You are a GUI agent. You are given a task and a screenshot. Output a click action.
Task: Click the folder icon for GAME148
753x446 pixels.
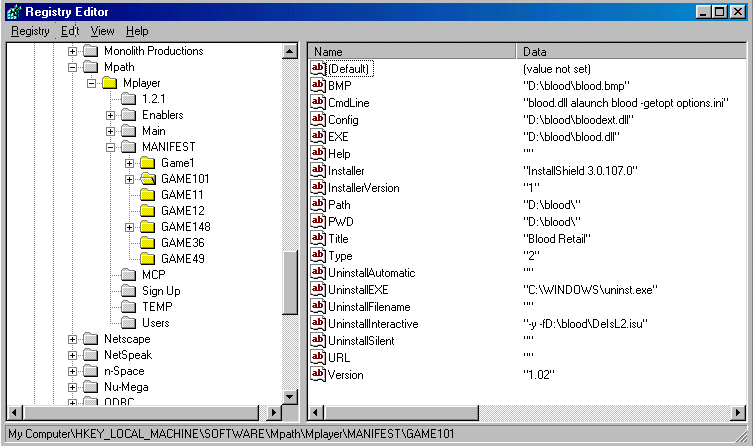(x=147, y=227)
